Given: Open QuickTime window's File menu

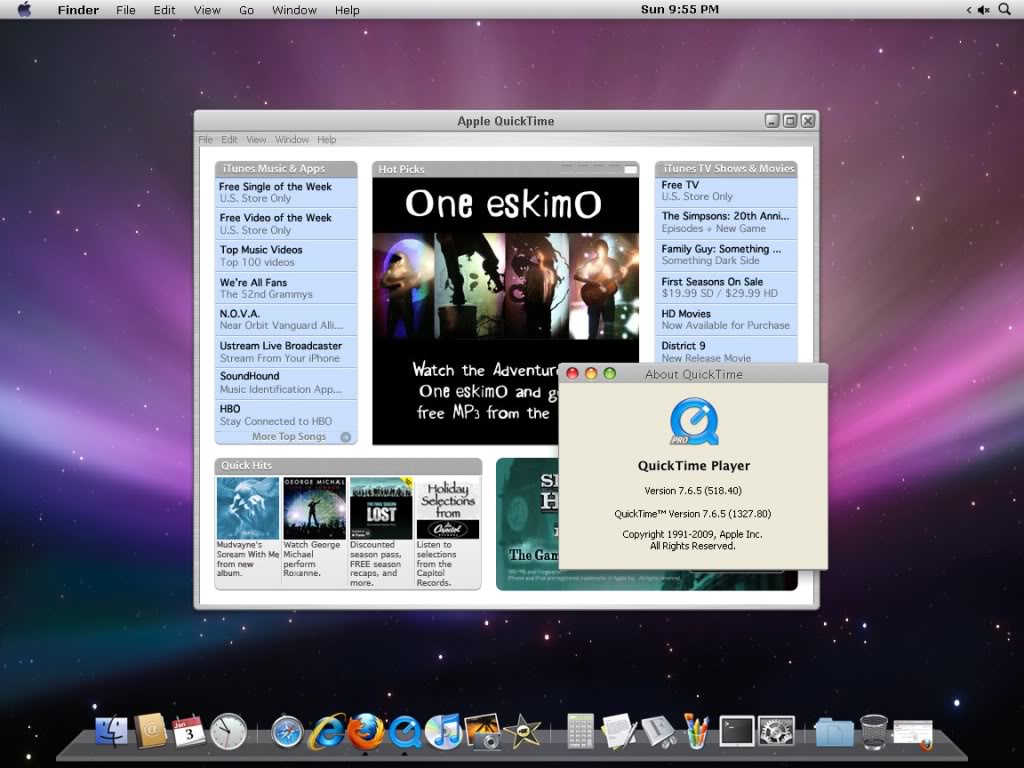Looking at the screenshot, I should (x=206, y=140).
